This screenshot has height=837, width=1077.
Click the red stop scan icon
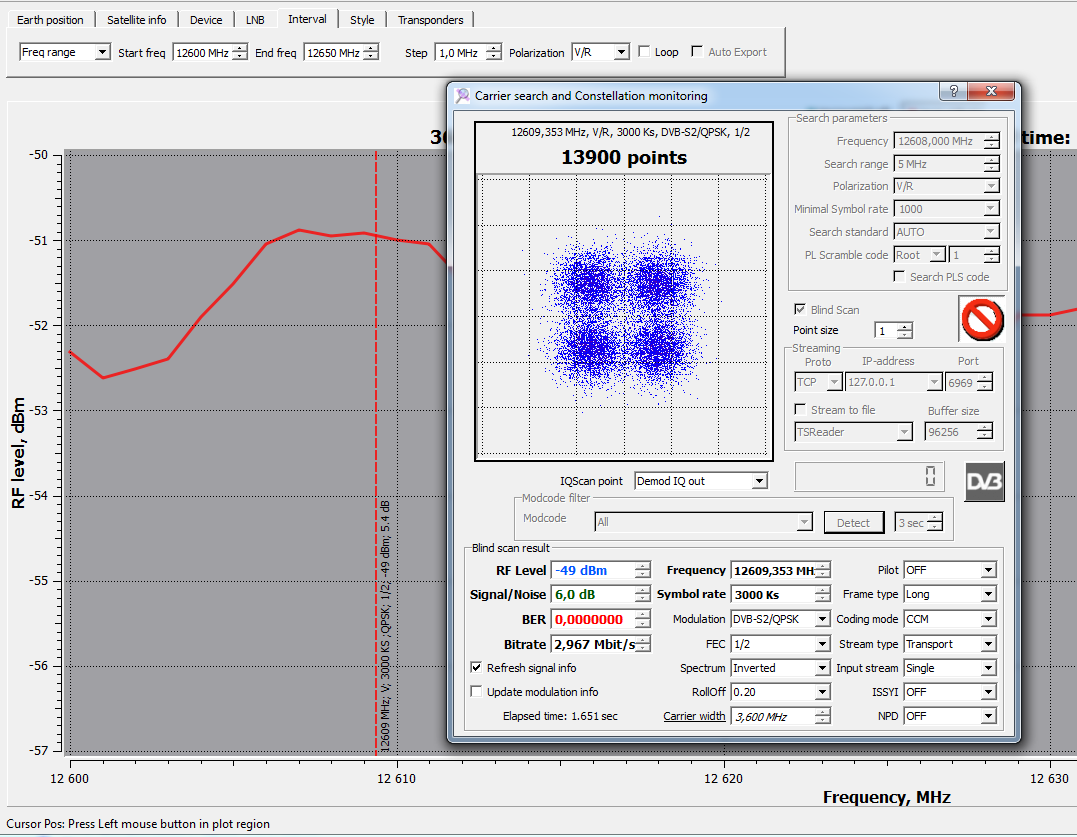[x=982, y=319]
